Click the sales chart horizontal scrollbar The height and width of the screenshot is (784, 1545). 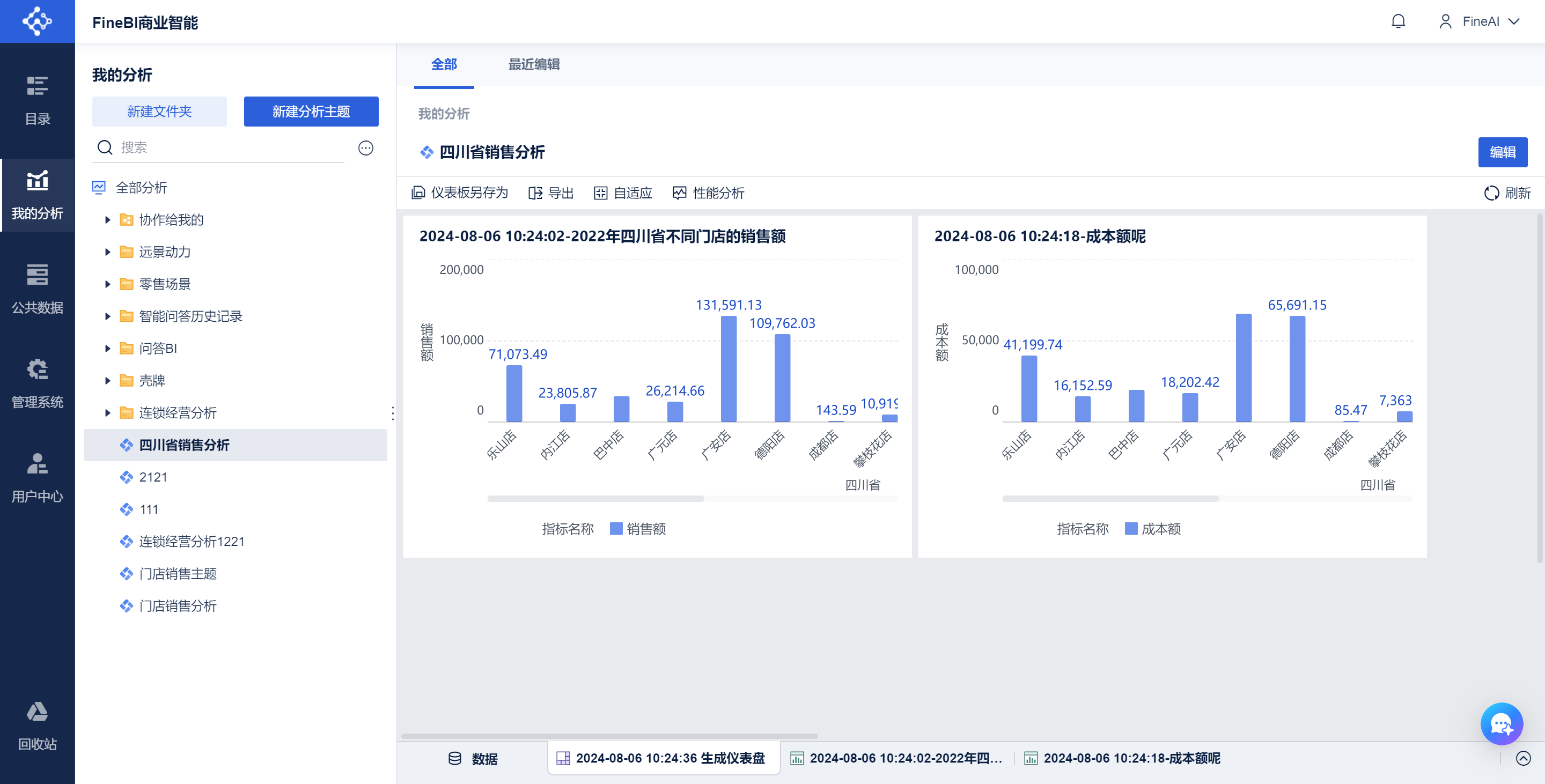[x=595, y=499]
